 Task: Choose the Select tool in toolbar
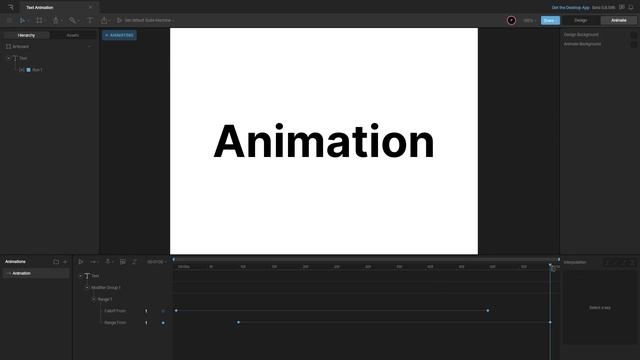22,20
